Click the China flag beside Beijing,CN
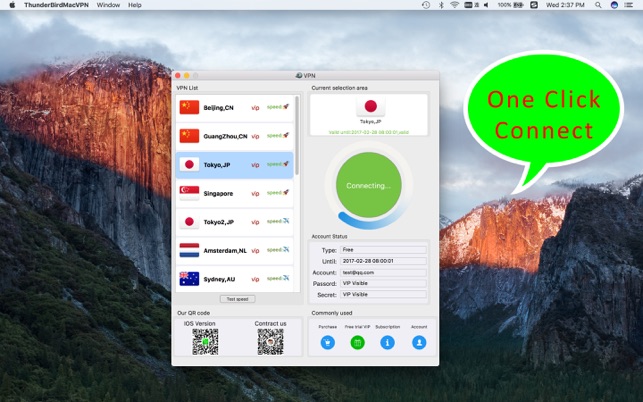The width and height of the screenshot is (643, 402). (x=189, y=107)
